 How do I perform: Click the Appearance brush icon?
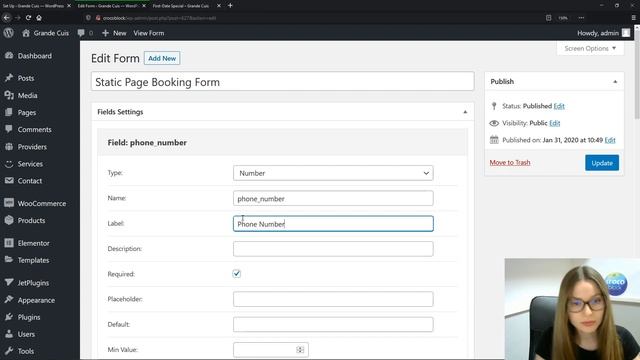point(9,300)
